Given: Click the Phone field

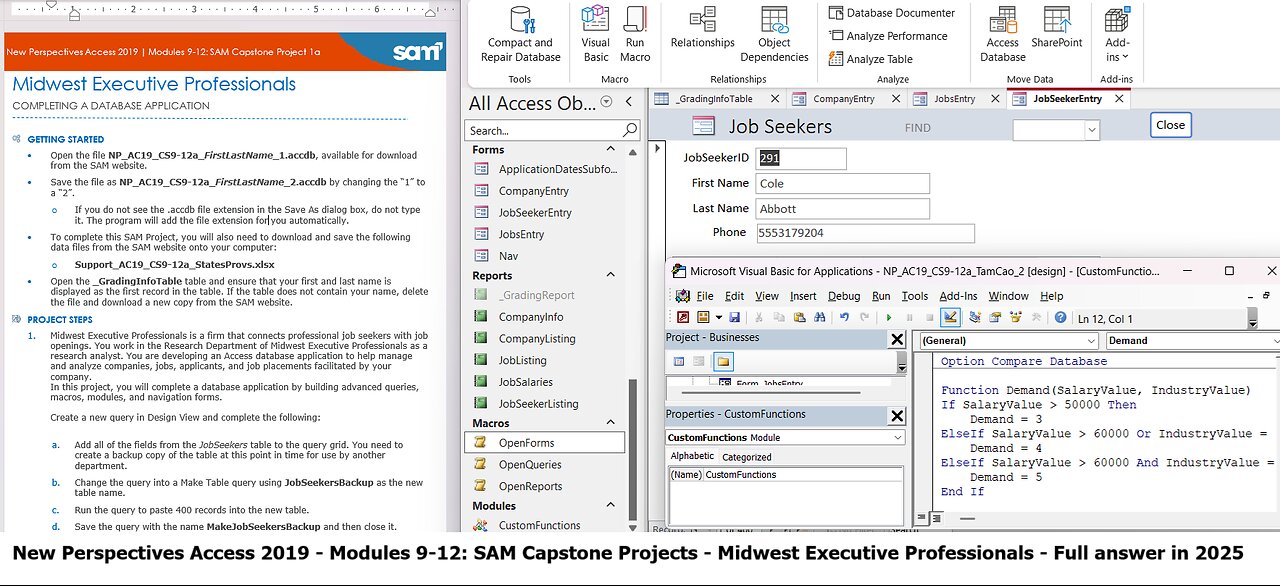Looking at the screenshot, I should [865, 233].
